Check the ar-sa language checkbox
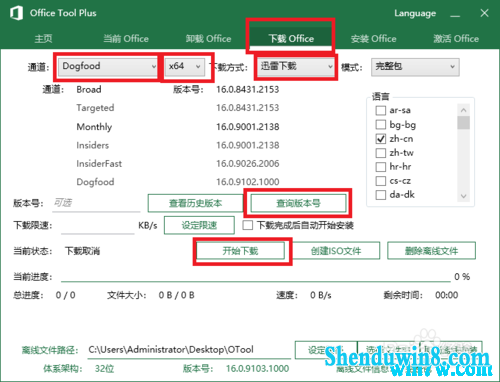The height and width of the screenshot is (382, 500). pyautogui.click(x=381, y=110)
